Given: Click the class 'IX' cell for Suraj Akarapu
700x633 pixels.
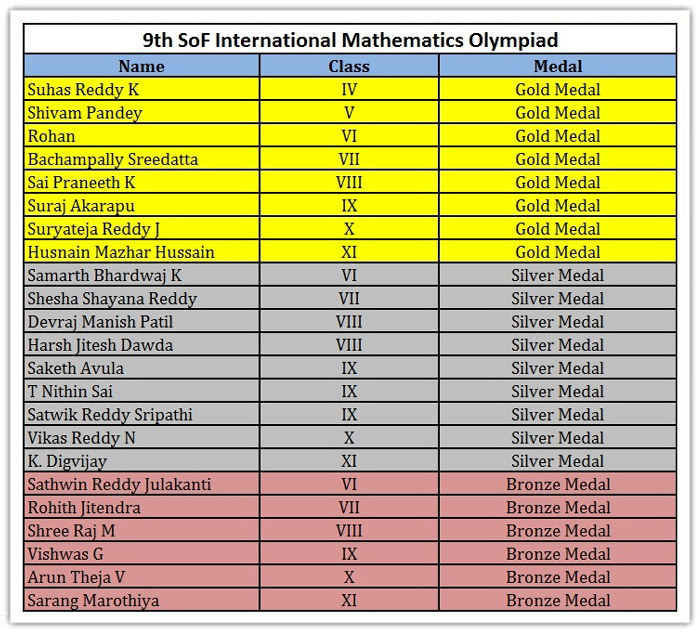Looking at the screenshot, I should (349, 205).
